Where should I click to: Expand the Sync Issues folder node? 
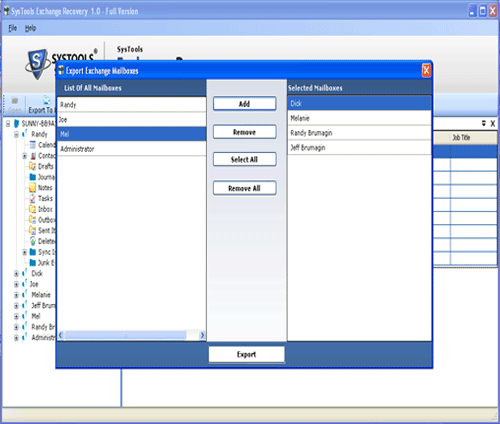[25, 252]
